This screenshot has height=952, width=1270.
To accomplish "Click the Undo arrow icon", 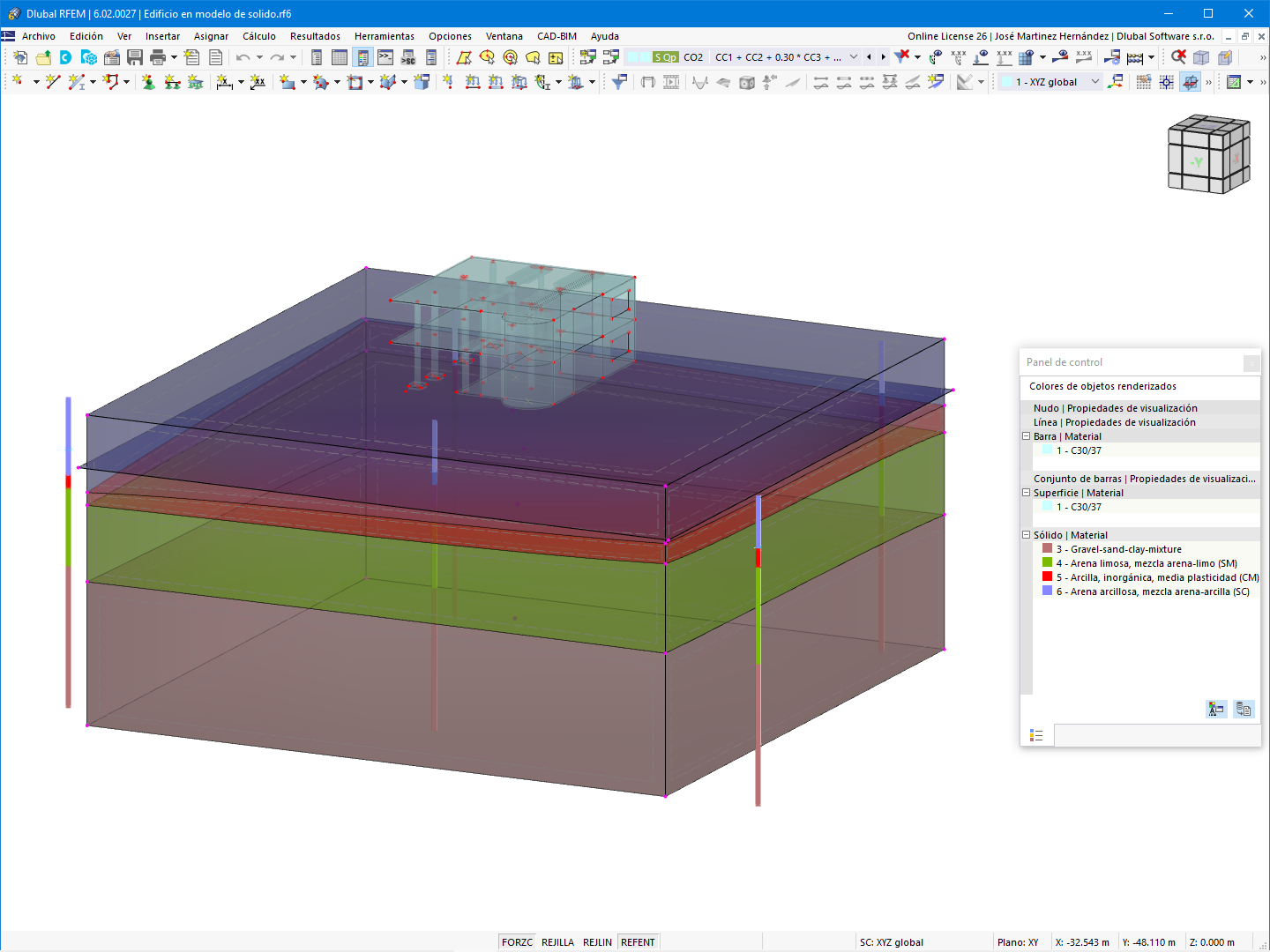I will click(243, 57).
